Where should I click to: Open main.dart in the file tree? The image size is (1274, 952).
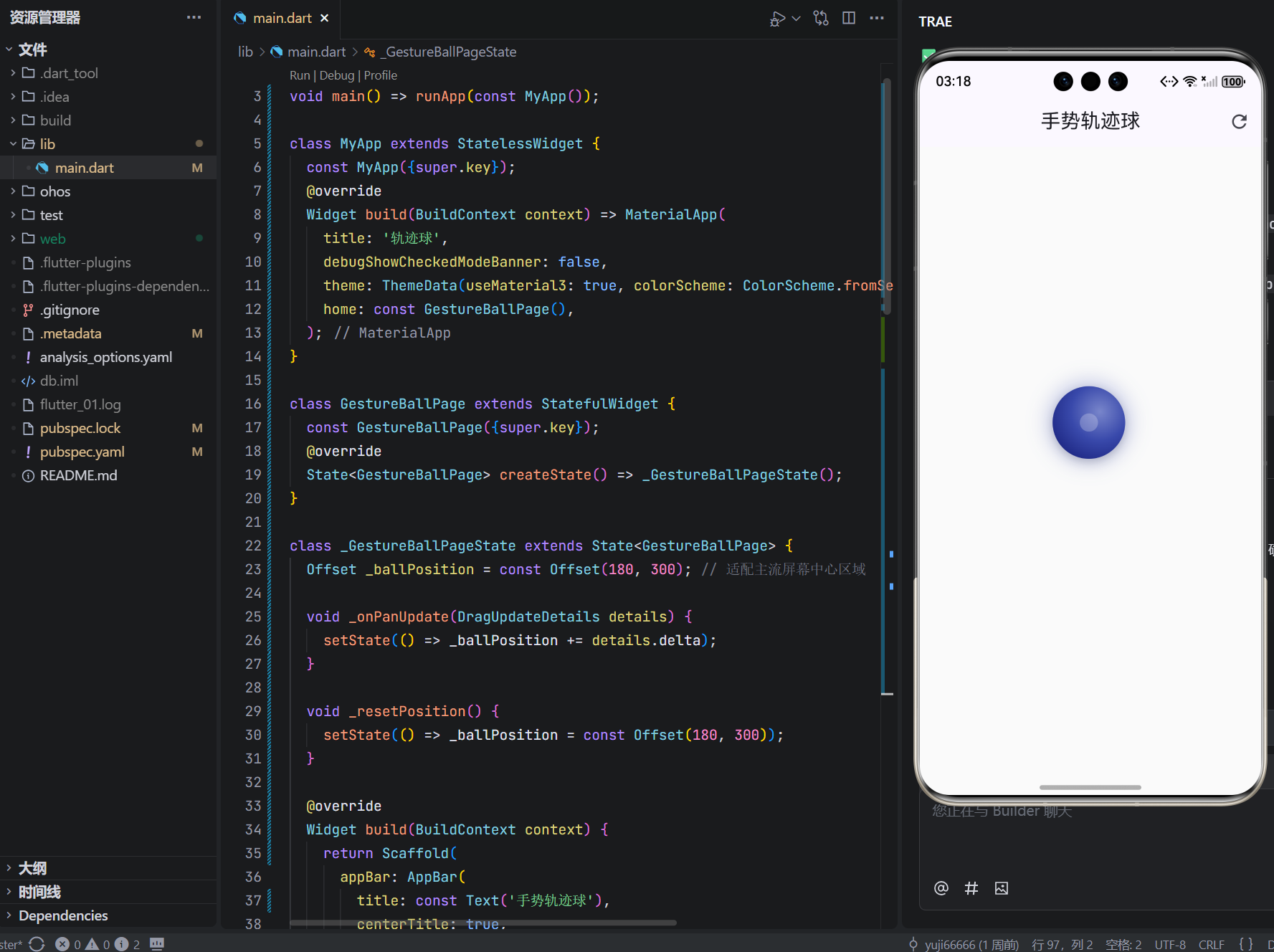pyautogui.click(x=108, y=168)
